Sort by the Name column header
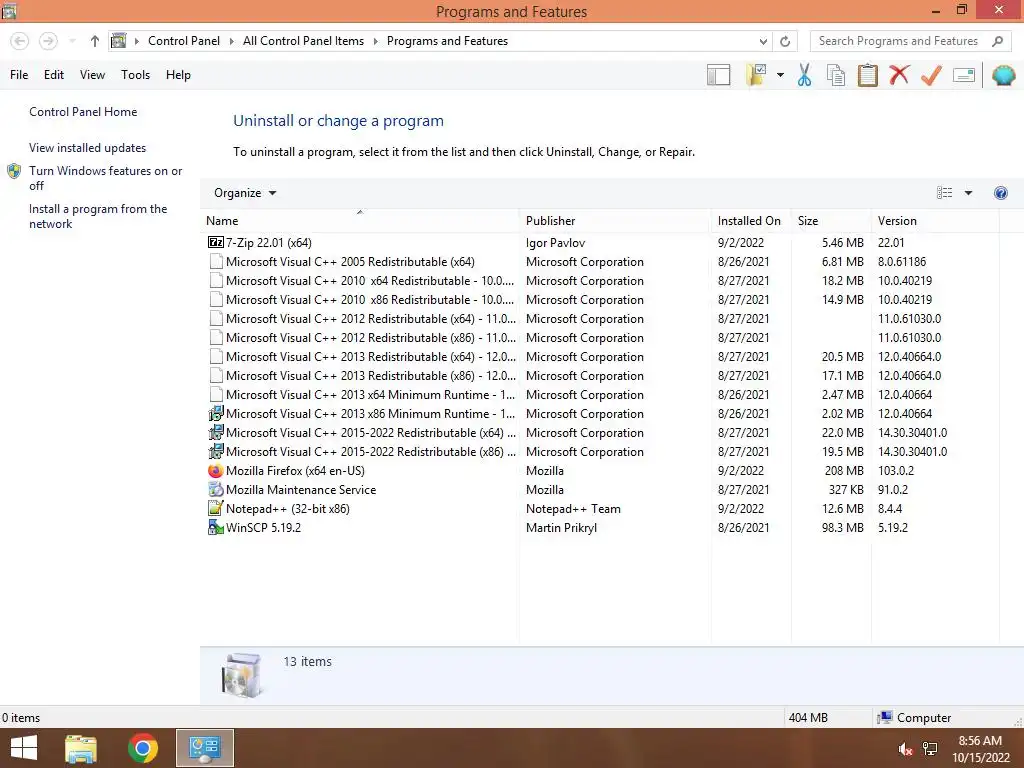The width and height of the screenshot is (1024, 768). (x=359, y=221)
